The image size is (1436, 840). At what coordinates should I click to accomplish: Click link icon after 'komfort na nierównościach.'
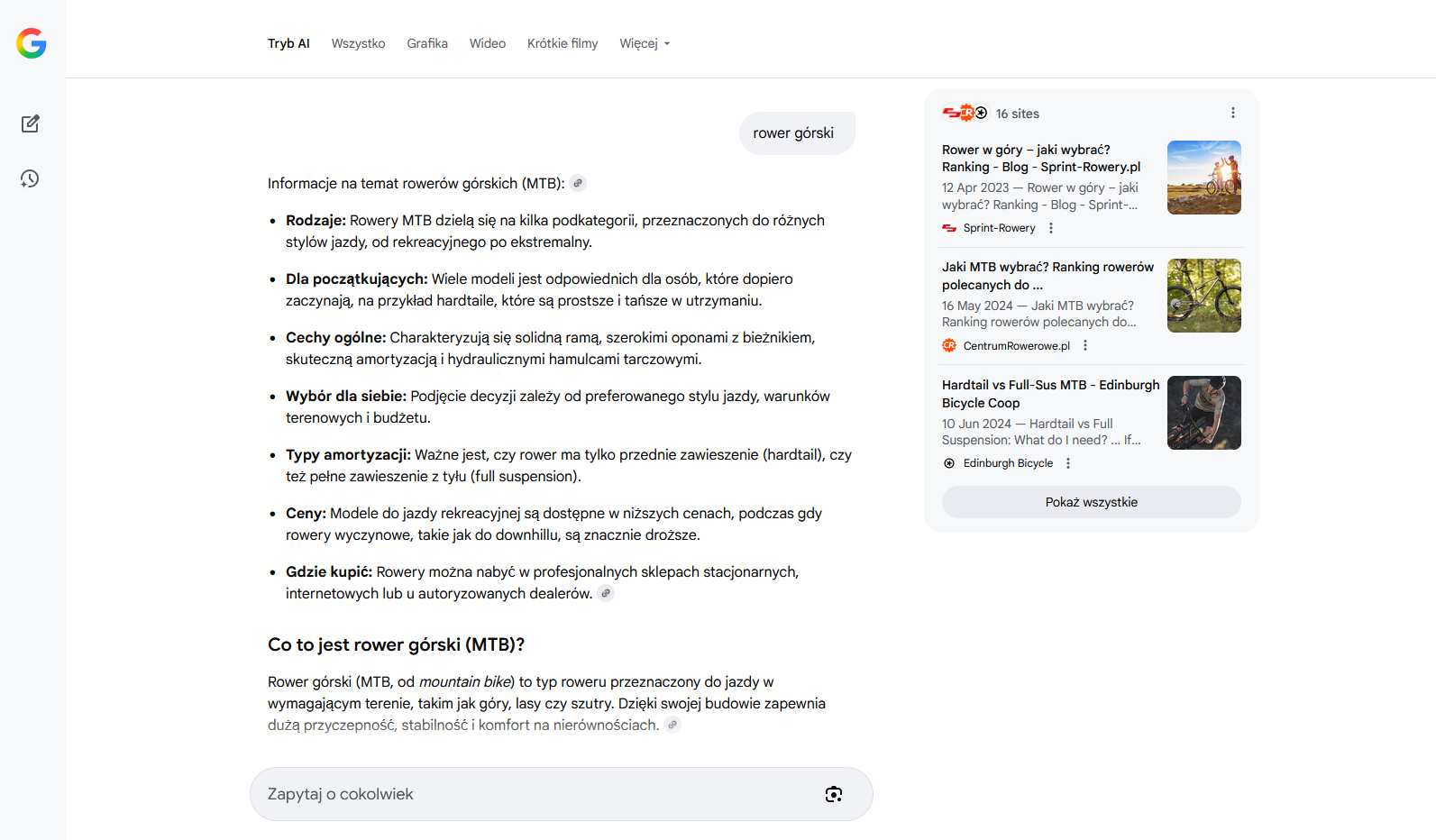point(672,725)
